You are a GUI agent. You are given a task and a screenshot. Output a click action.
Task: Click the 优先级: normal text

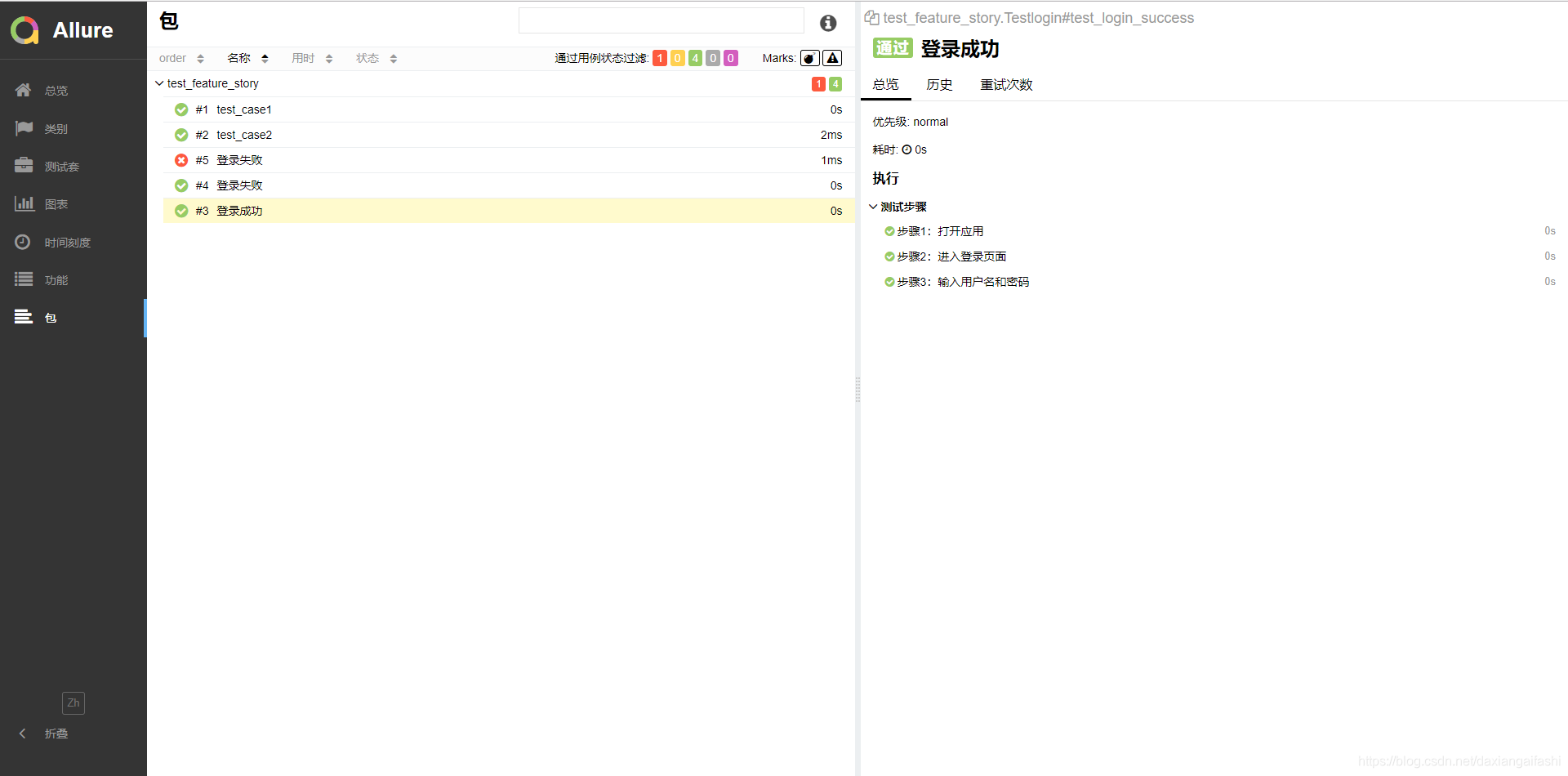911,122
